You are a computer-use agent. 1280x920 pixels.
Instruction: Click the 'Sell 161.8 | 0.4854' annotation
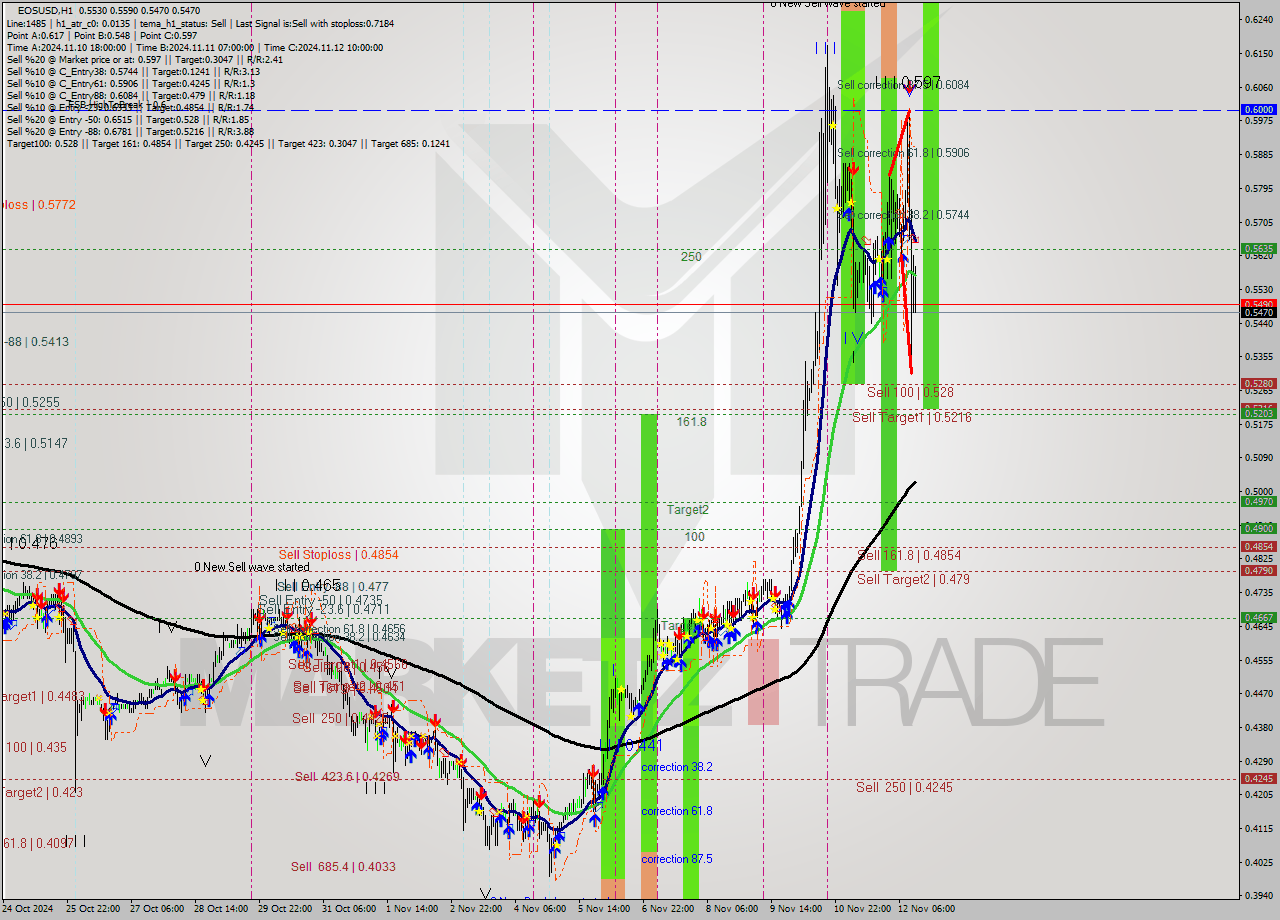point(909,555)
